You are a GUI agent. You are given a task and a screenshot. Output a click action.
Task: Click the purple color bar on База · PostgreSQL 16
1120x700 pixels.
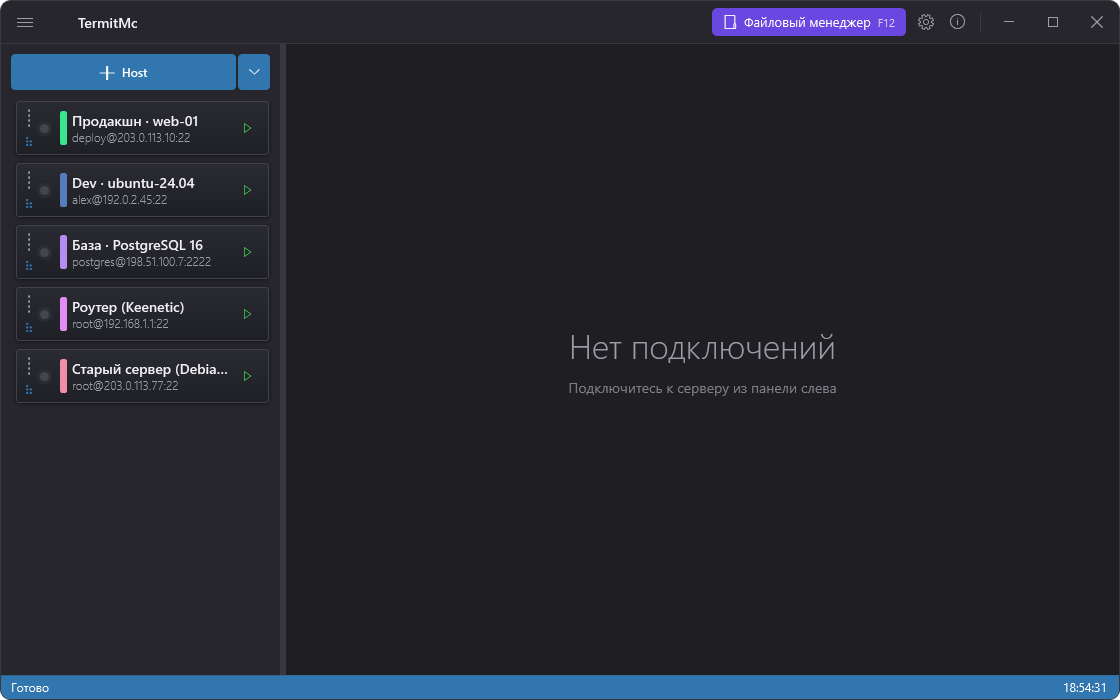coord(64,252)
